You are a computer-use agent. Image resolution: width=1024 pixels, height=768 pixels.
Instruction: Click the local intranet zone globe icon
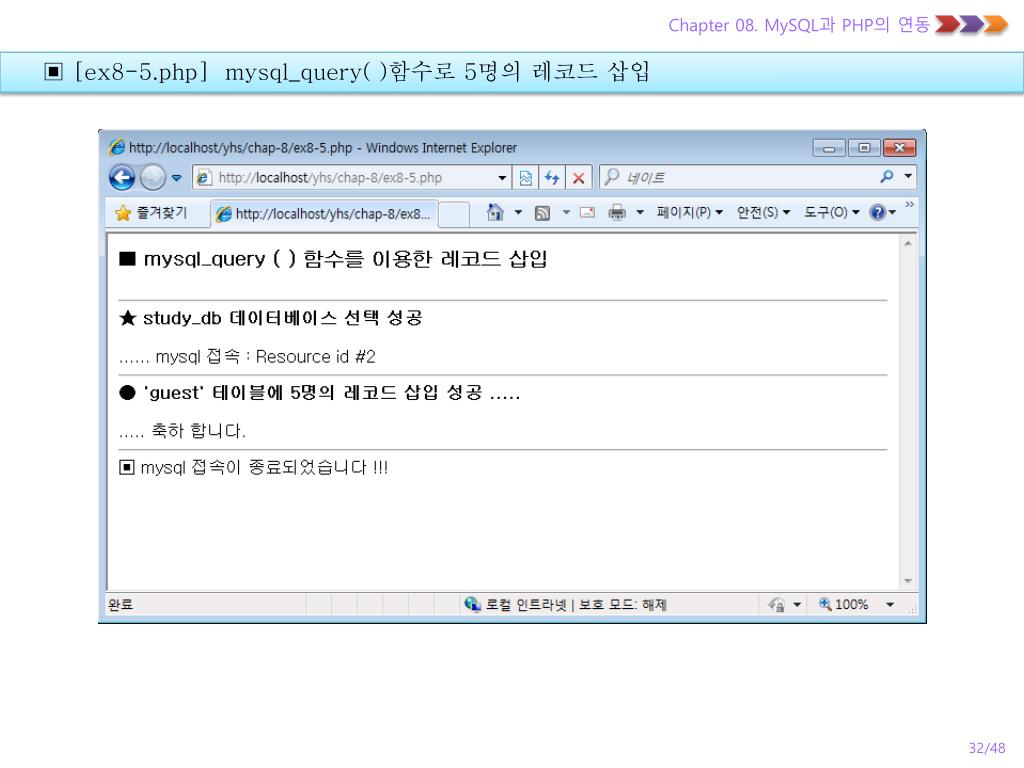[x=472, y=604]
